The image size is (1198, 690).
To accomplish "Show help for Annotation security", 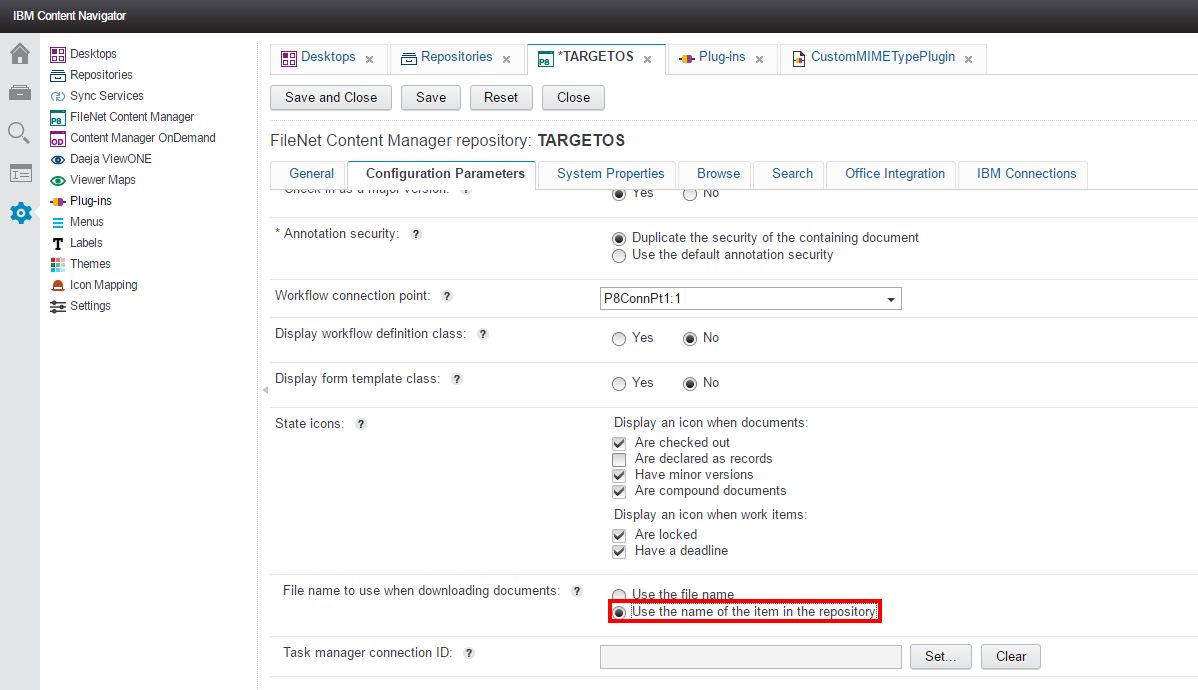I will [x=416, y=234].
